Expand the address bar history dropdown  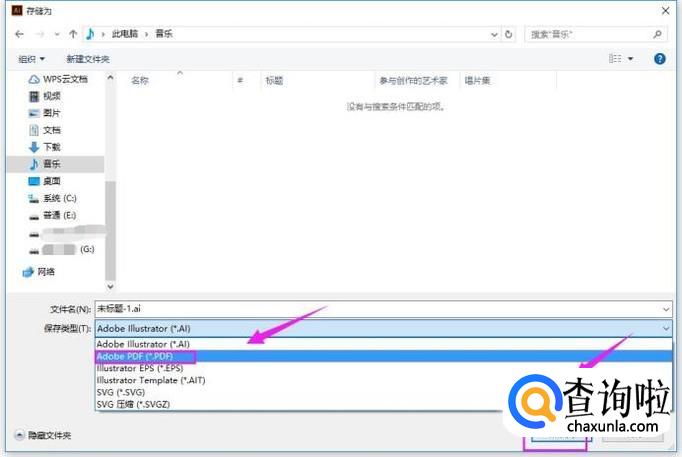point(494,34)
